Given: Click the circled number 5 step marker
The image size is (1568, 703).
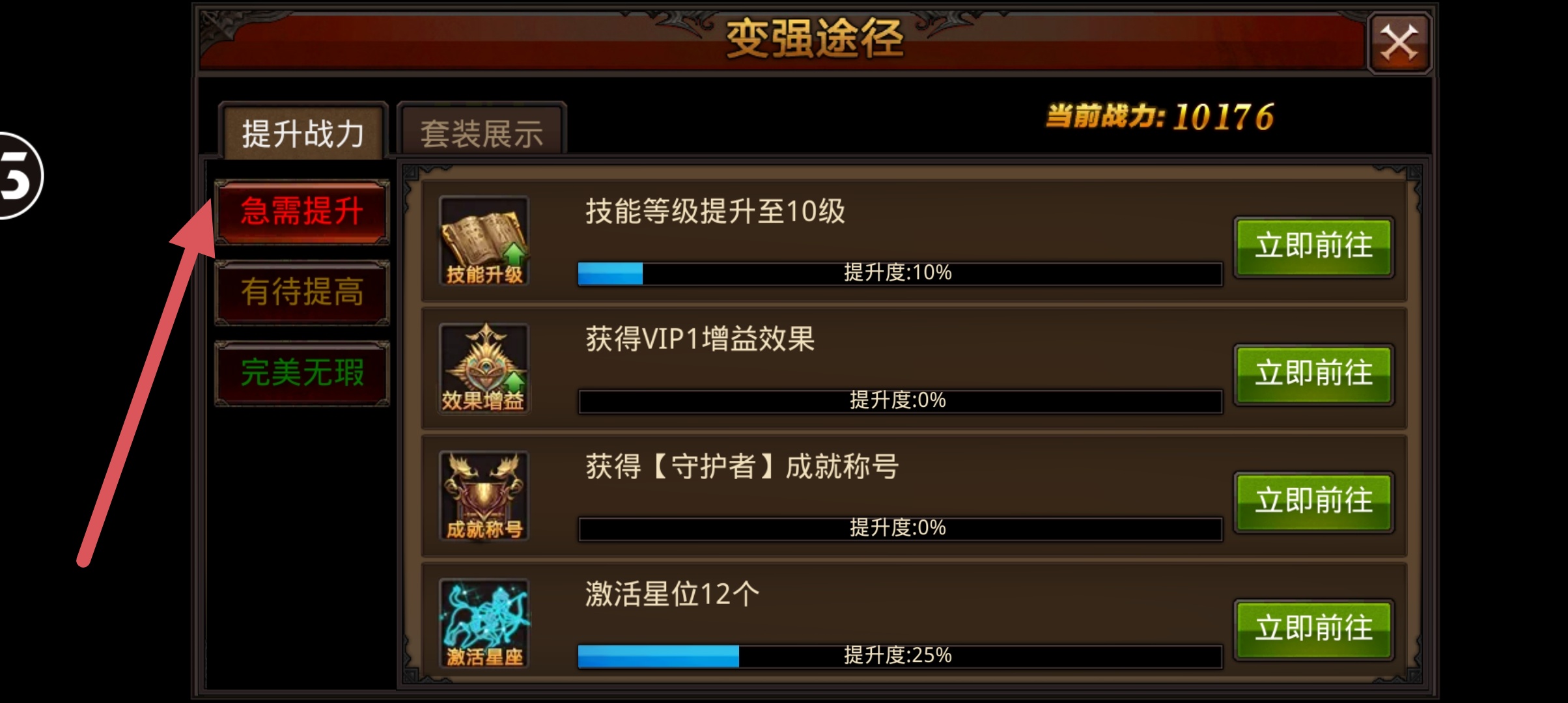Looking at the screenshot, I should click(18, 176).
